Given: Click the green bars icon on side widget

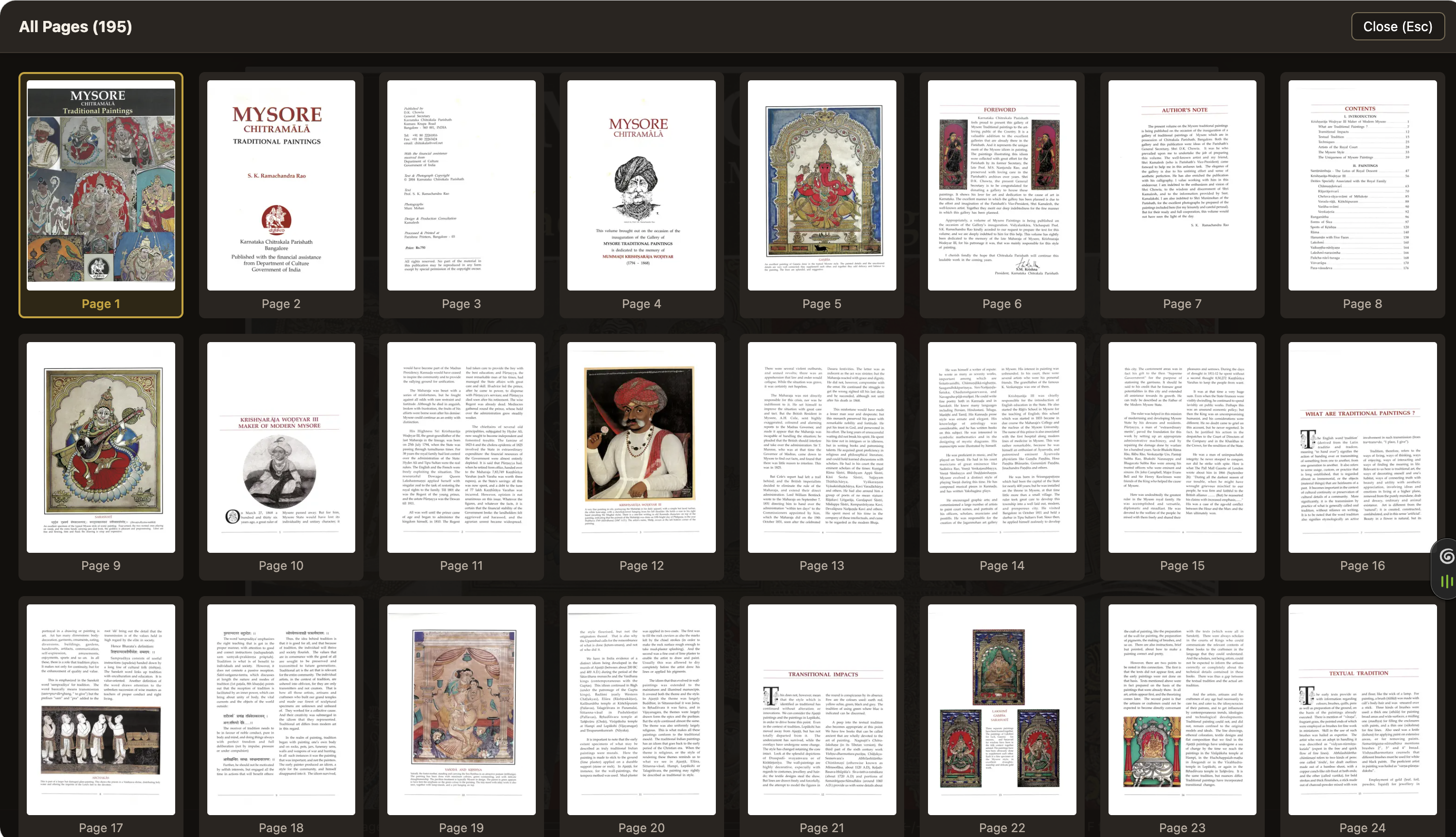Looking at the screenshot, I should (x=1447, y=581).
